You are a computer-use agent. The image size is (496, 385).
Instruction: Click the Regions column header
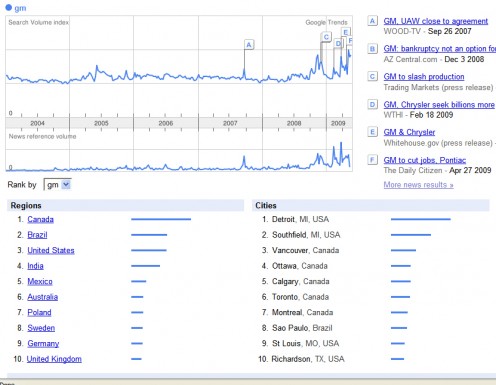point(125,205)
